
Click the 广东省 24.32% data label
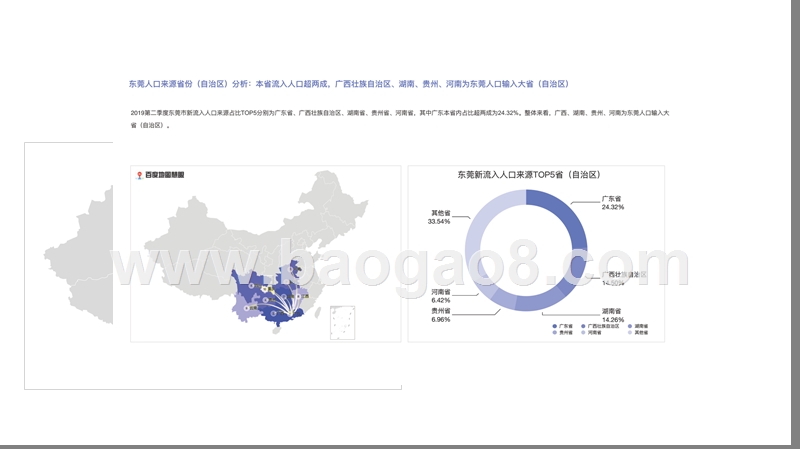pos(612,203)
